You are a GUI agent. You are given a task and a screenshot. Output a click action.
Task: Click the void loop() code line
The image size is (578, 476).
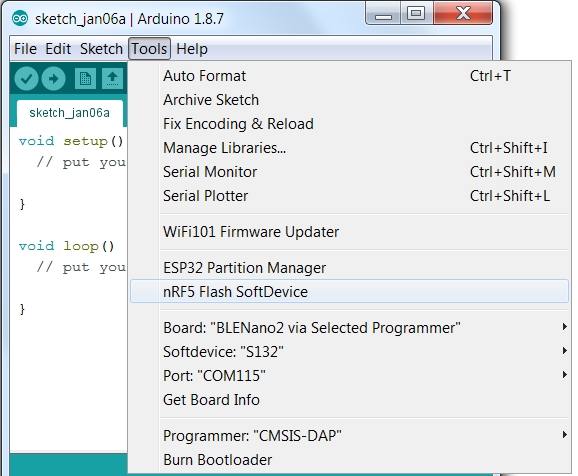tap(67, 246)
